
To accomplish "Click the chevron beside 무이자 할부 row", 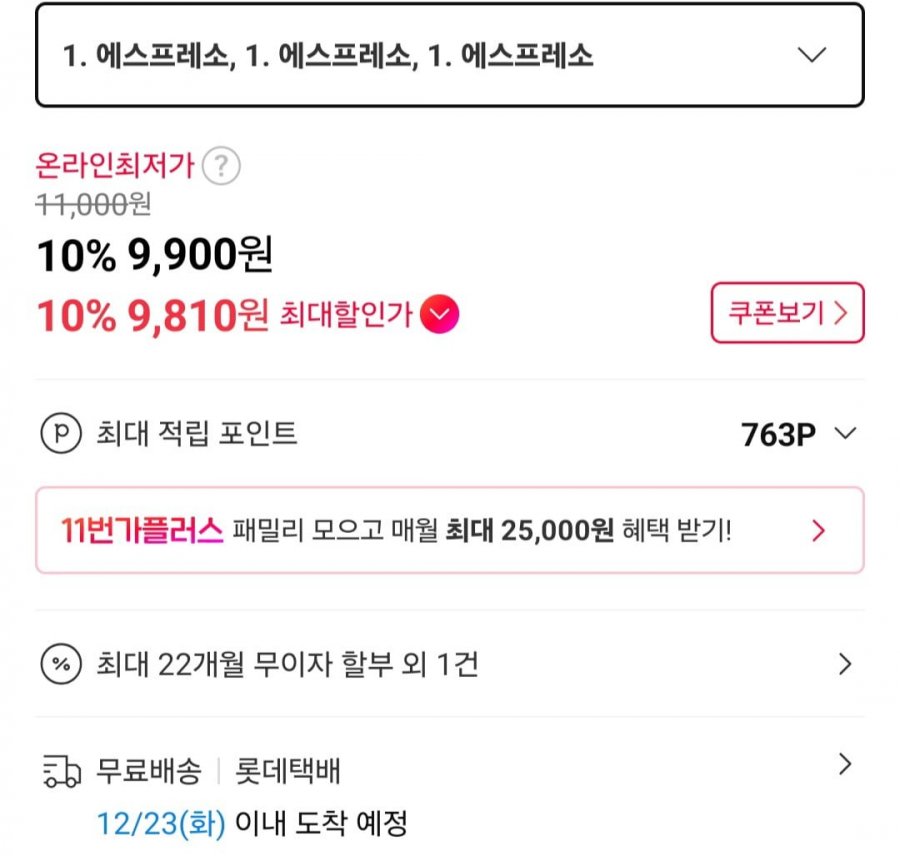I will (x=845, y=664).
